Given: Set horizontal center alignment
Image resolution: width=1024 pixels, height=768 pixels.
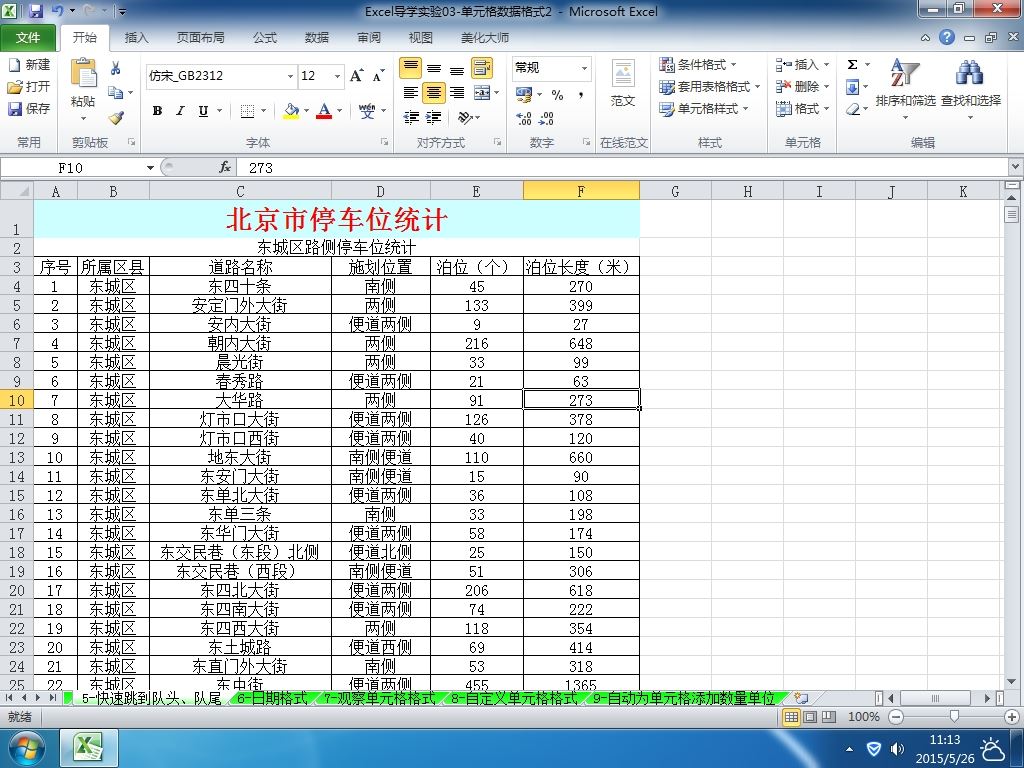Looking at the screenshot, I should click(434, 93).
